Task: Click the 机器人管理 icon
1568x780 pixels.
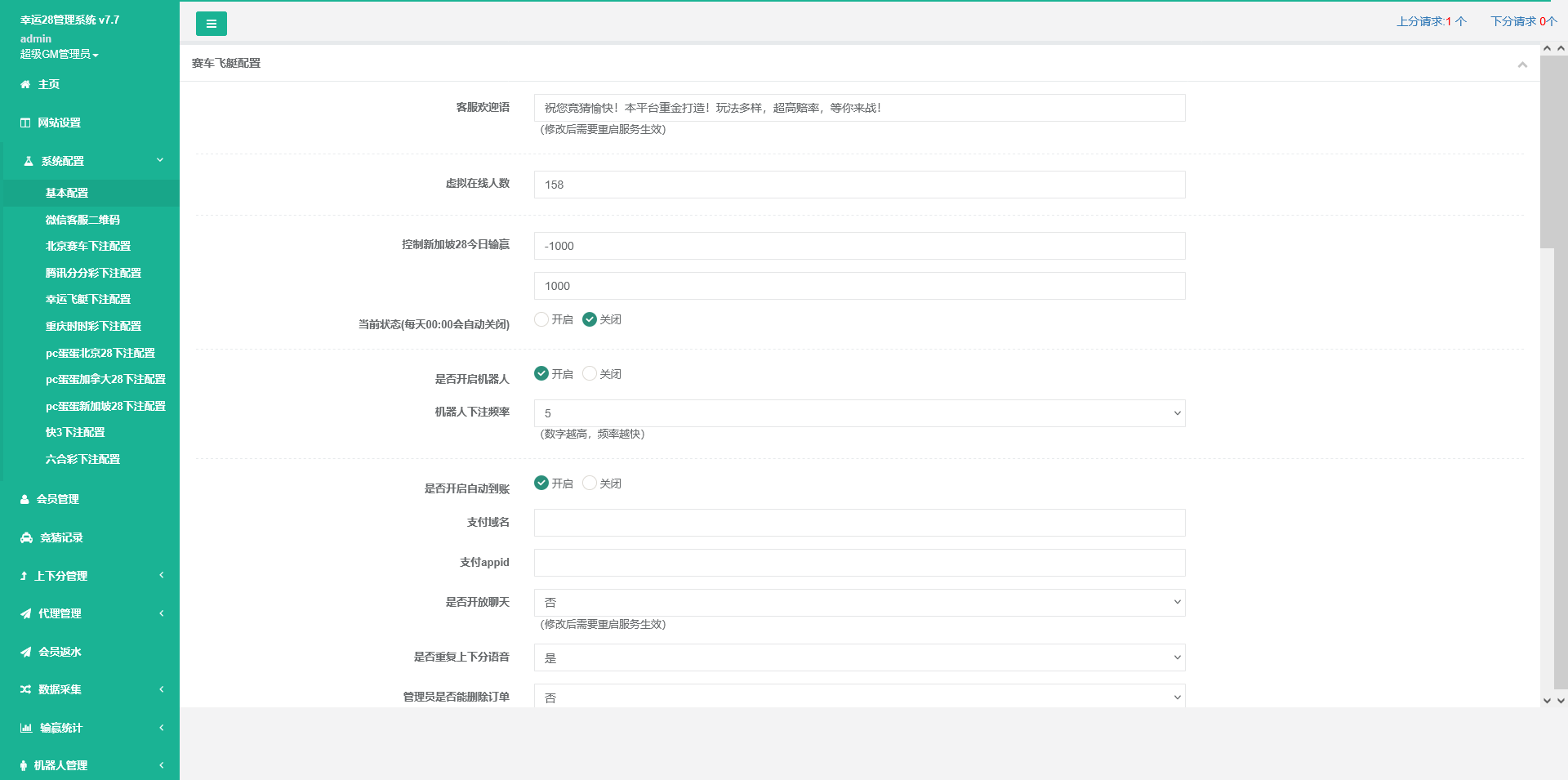Action: click(24, 765)
